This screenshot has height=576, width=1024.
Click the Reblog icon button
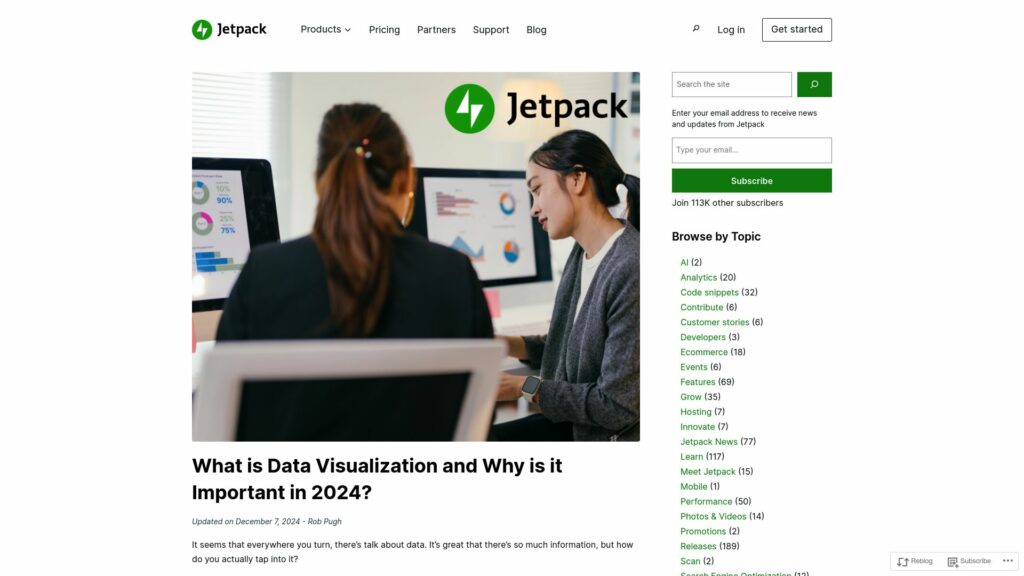pos(915,561)
